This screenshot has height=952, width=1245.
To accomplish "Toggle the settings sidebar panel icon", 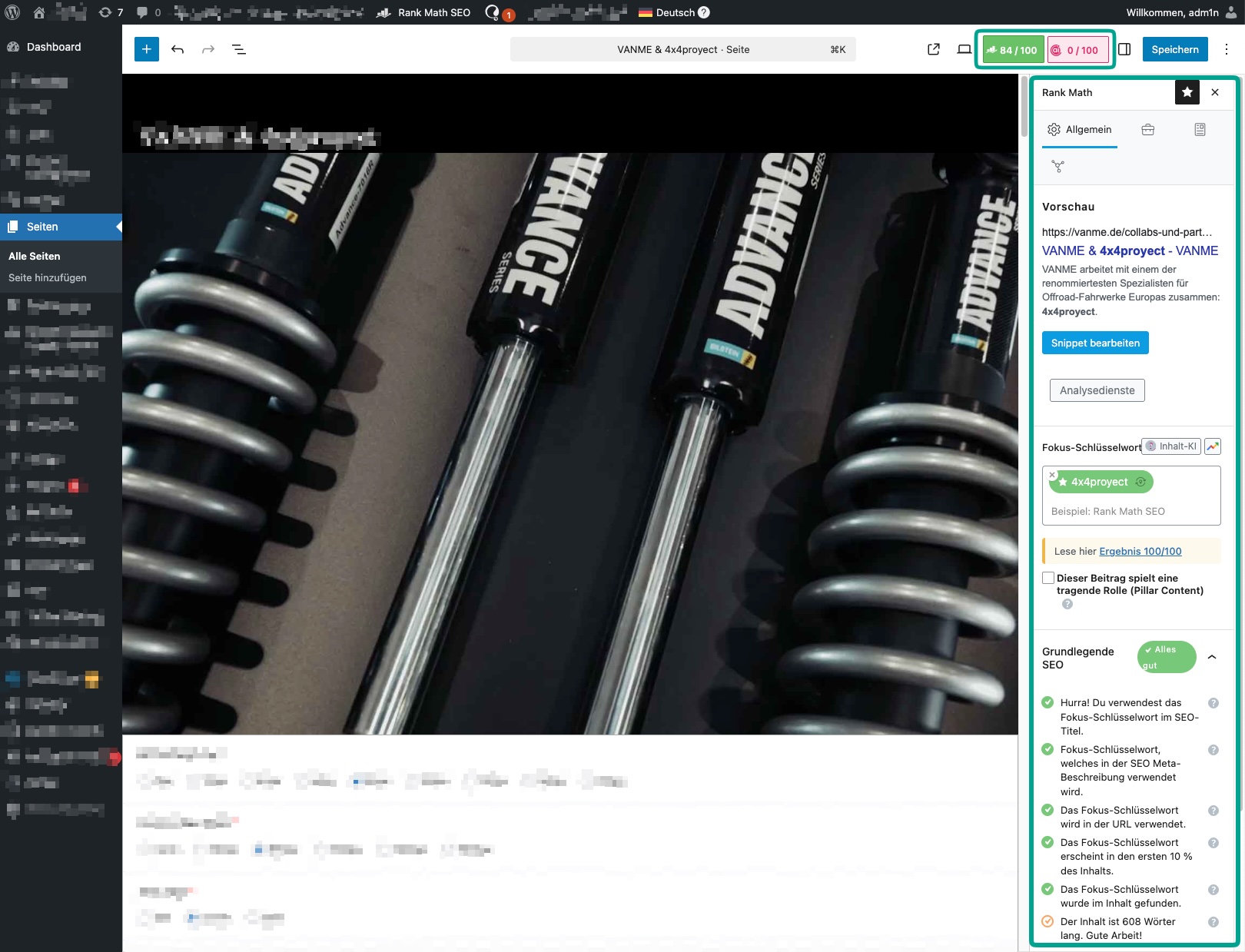I will point(1124,49).
